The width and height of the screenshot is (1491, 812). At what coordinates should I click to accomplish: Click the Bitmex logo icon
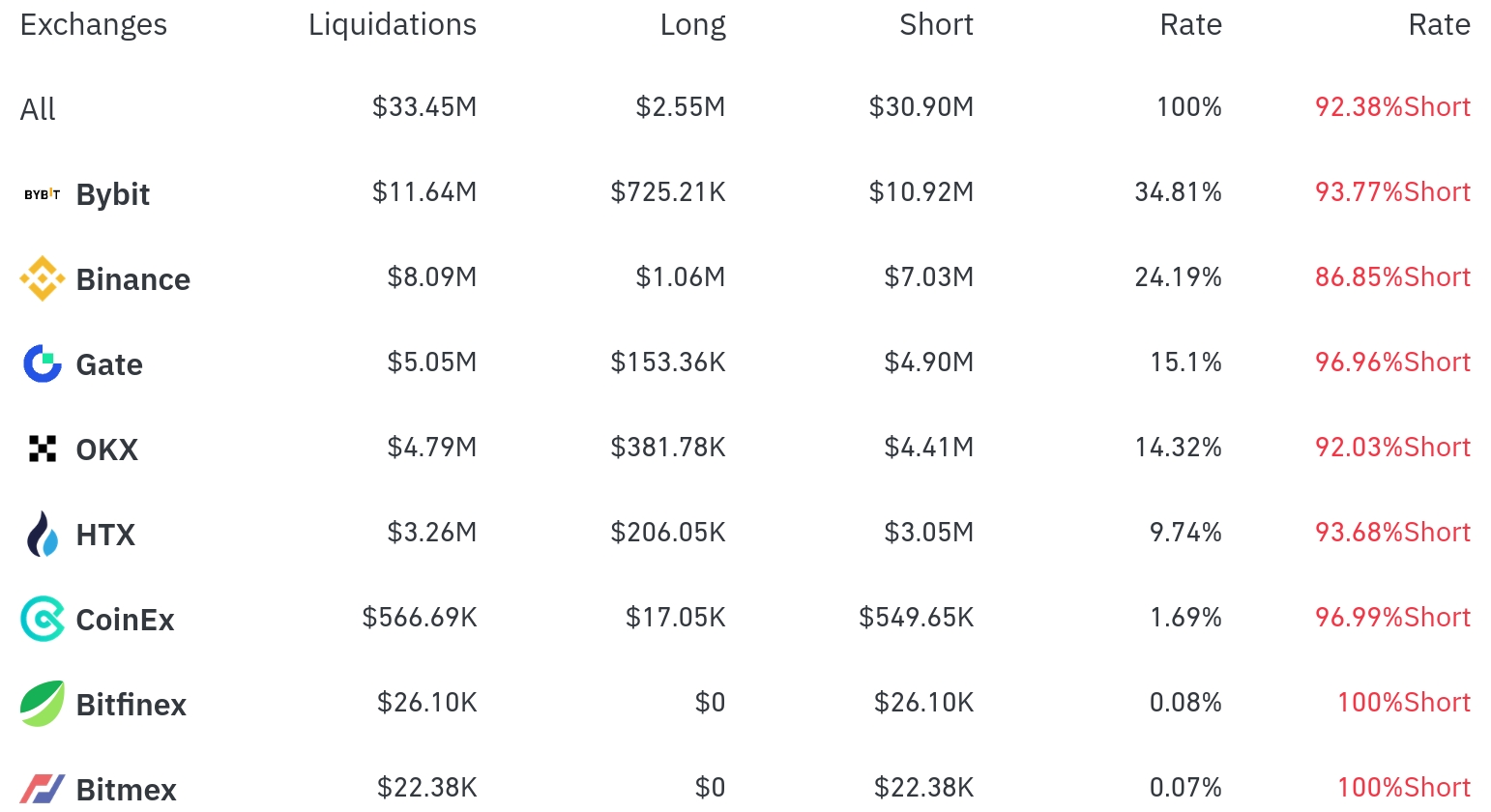[42, 788]
